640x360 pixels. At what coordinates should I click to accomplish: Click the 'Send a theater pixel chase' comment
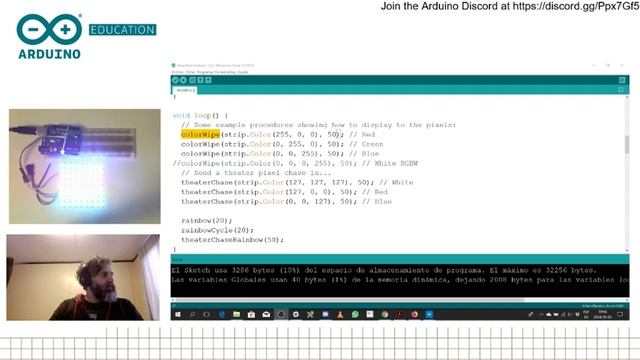256,173
